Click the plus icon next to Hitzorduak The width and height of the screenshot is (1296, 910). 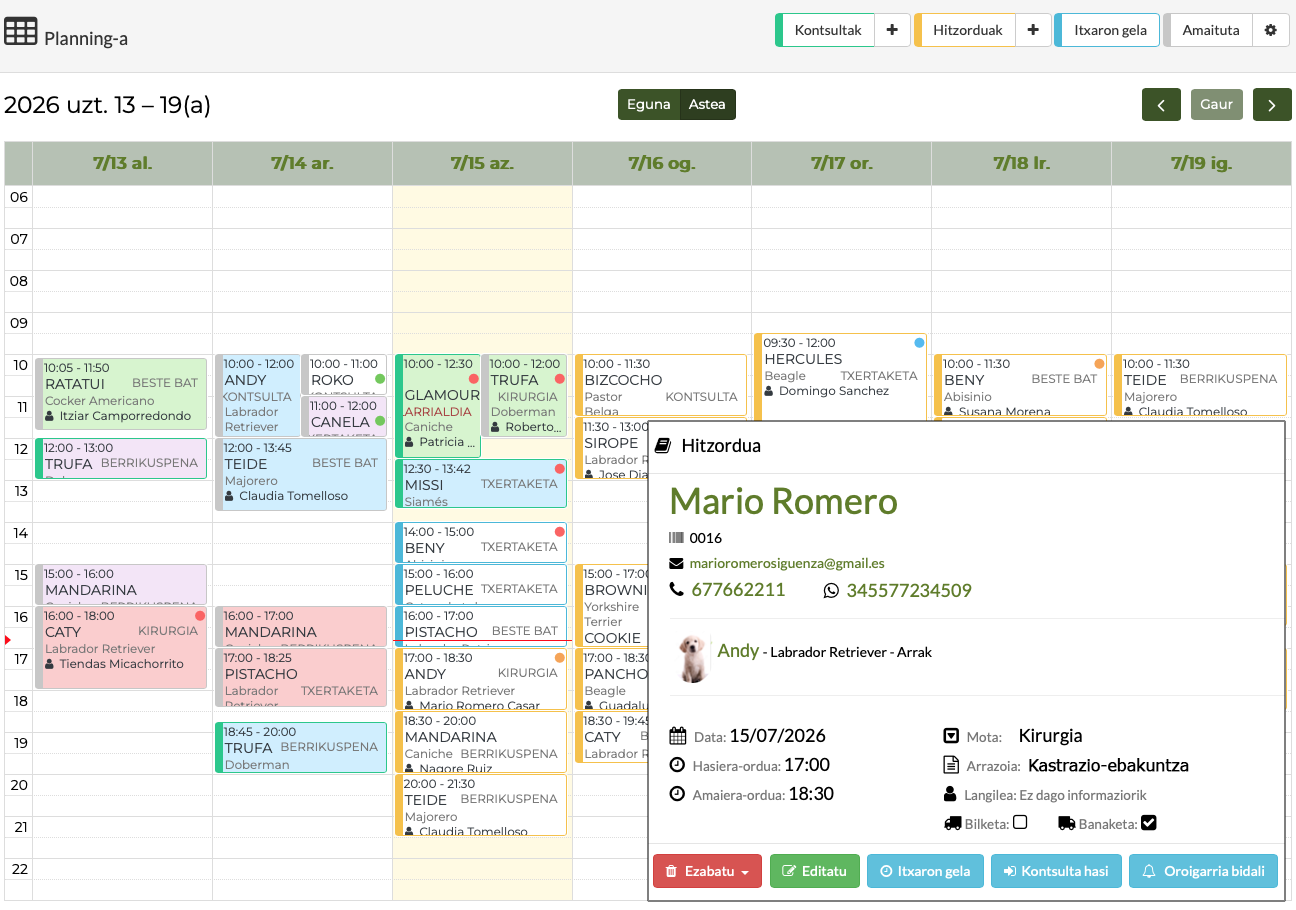coord(1033,30)
